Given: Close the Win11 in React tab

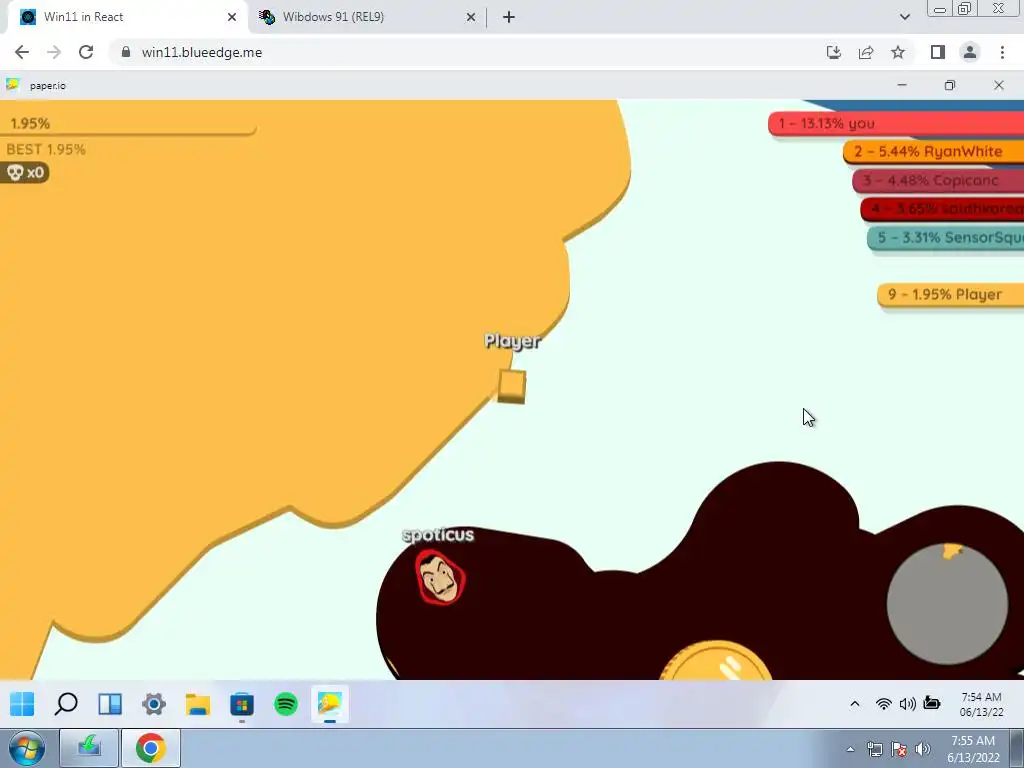Looking at the screenshot, I should tap(232, 17).
